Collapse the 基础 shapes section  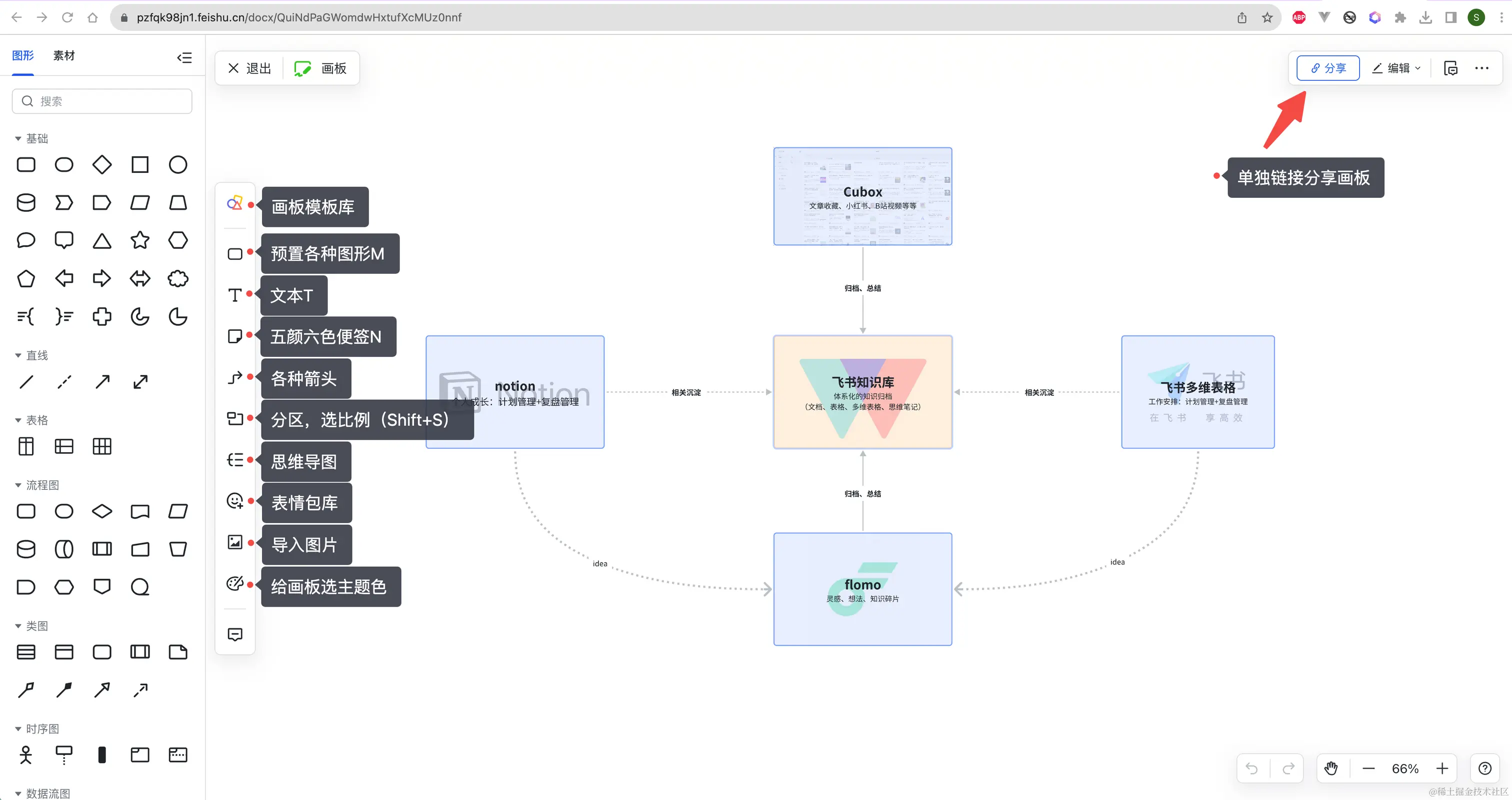18,139
